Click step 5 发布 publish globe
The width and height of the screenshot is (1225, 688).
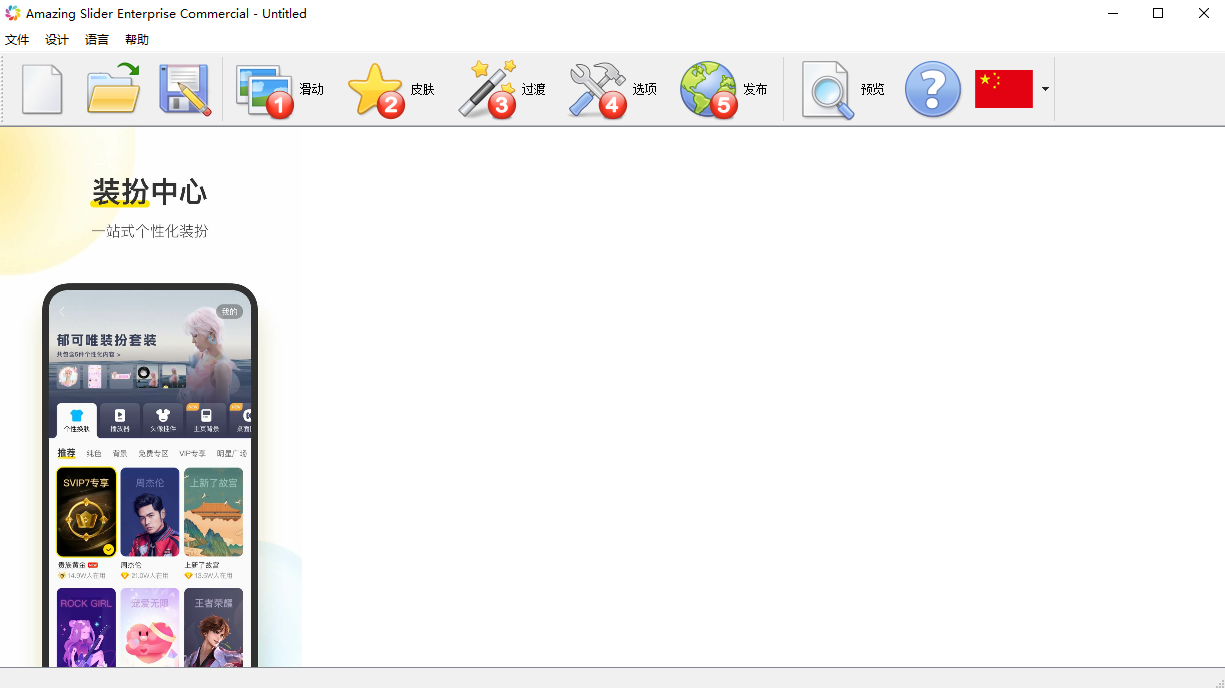click(x=723, y=90)
